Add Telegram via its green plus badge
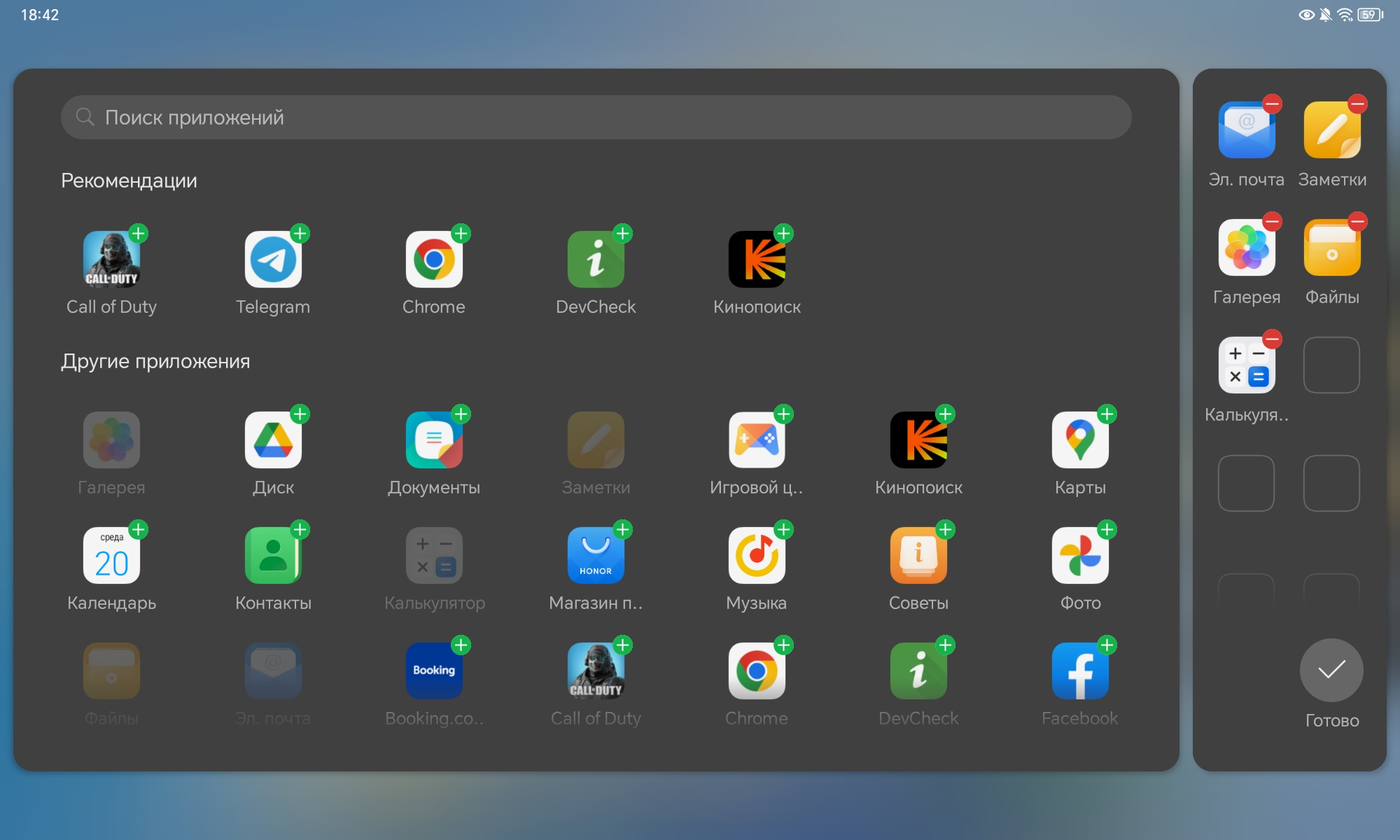The height and width of the screenshot is (840, 1400). click(x=300, y=233)
